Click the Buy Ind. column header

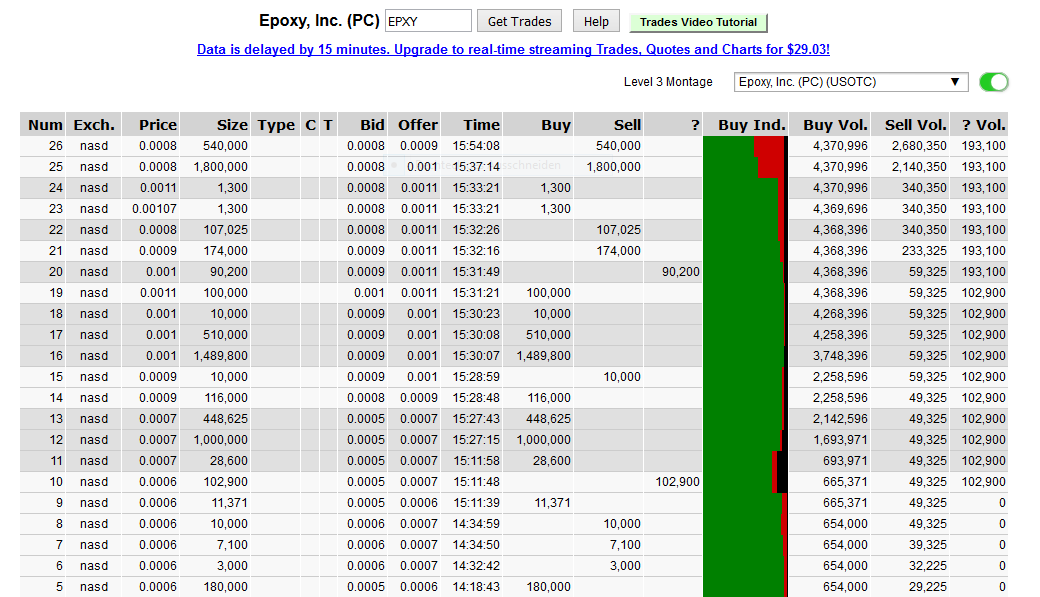click(751, 125)
